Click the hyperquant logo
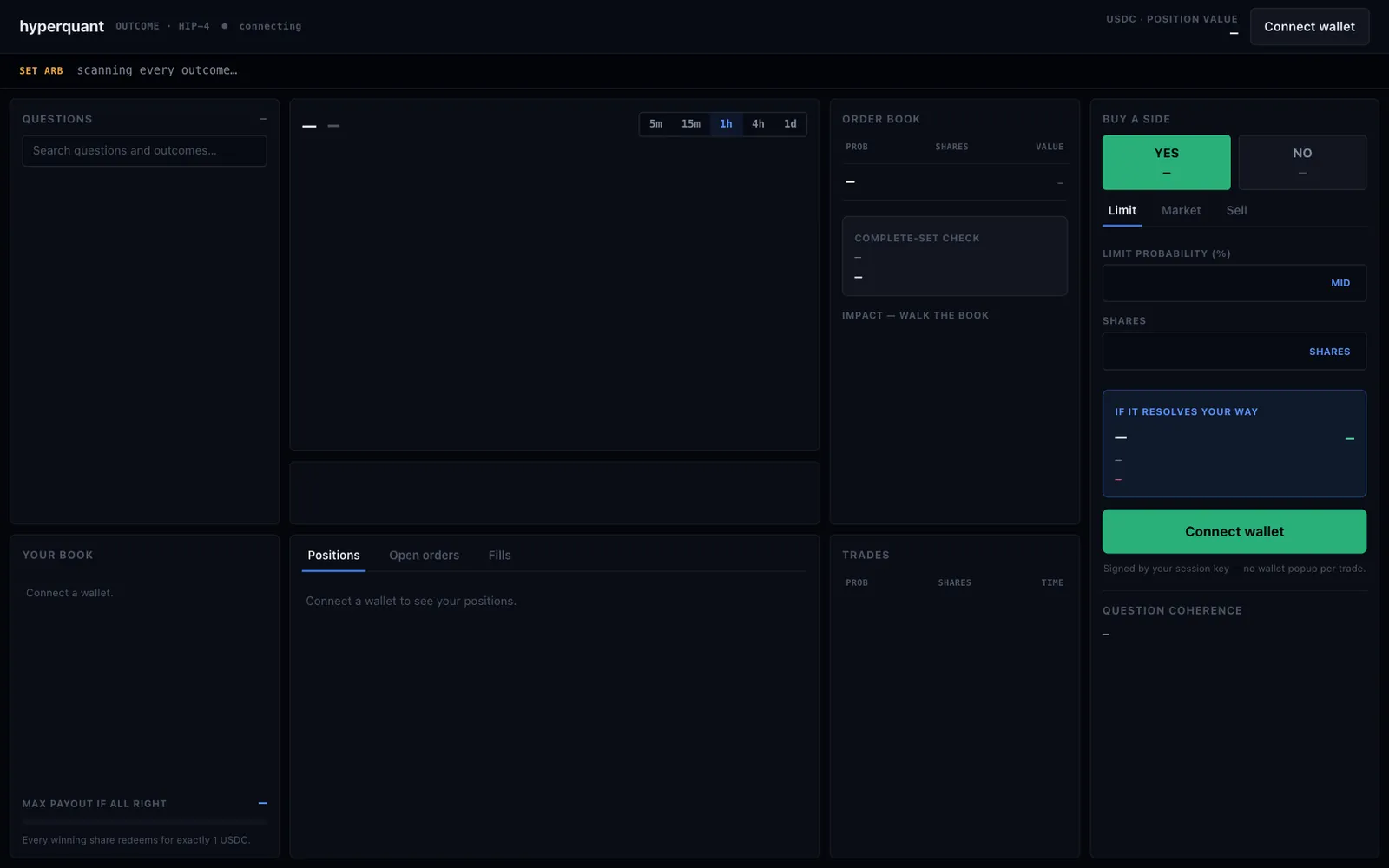Screen dimensions: 1389x868 pos(62,26)
